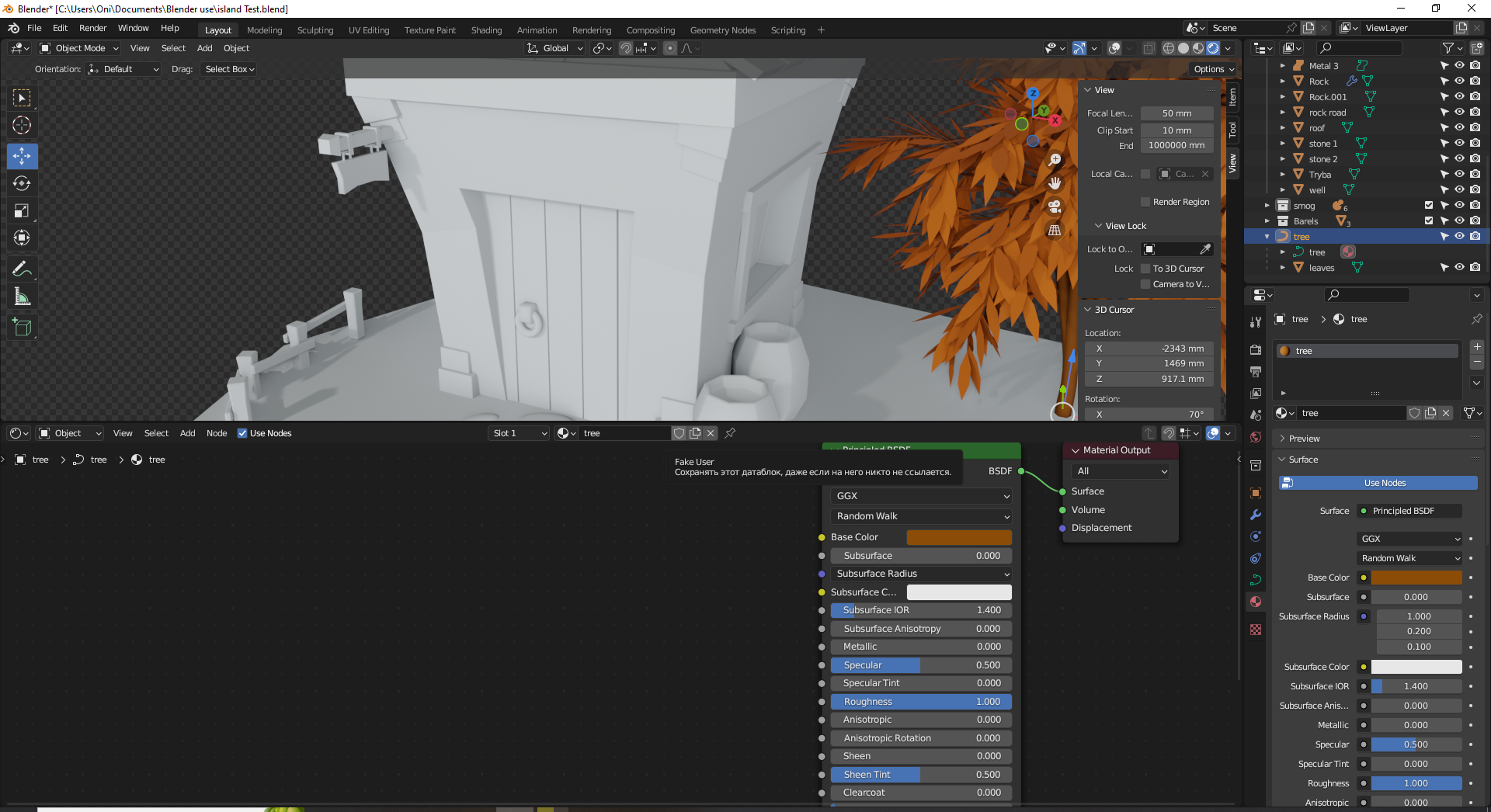
Task: Uncheck the smog collection checkbox
Action: point(1428,206)
